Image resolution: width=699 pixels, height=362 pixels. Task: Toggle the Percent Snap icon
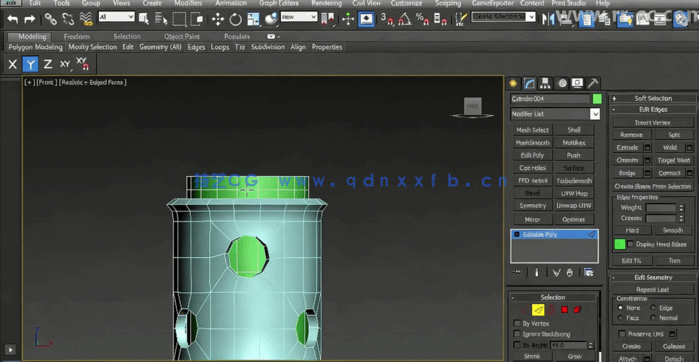point(422,19)
